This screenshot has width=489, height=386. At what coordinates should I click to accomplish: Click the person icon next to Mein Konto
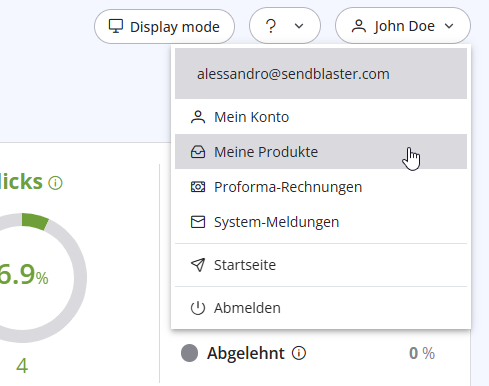point(198,117)
